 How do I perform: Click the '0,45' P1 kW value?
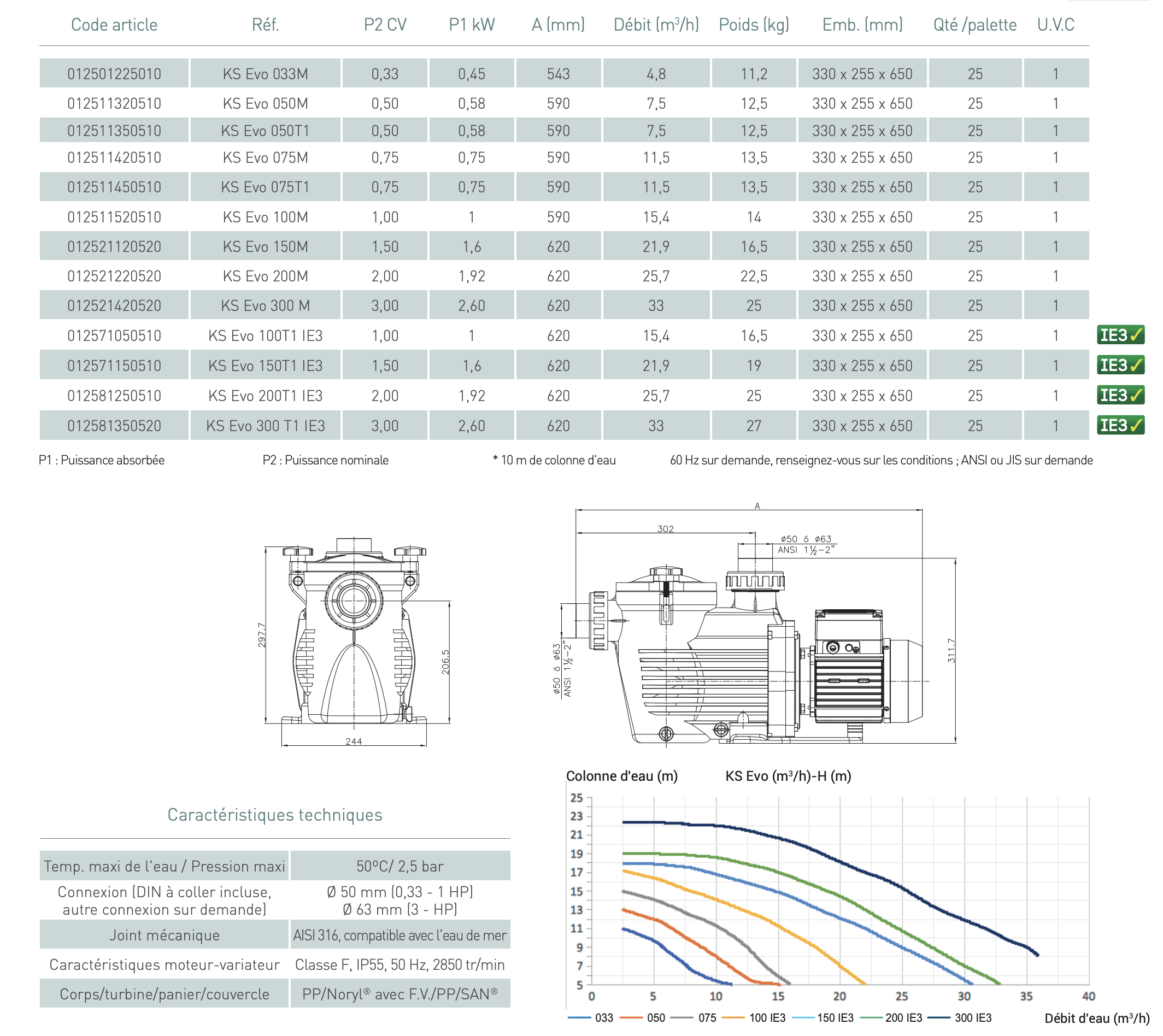(471, 73)
